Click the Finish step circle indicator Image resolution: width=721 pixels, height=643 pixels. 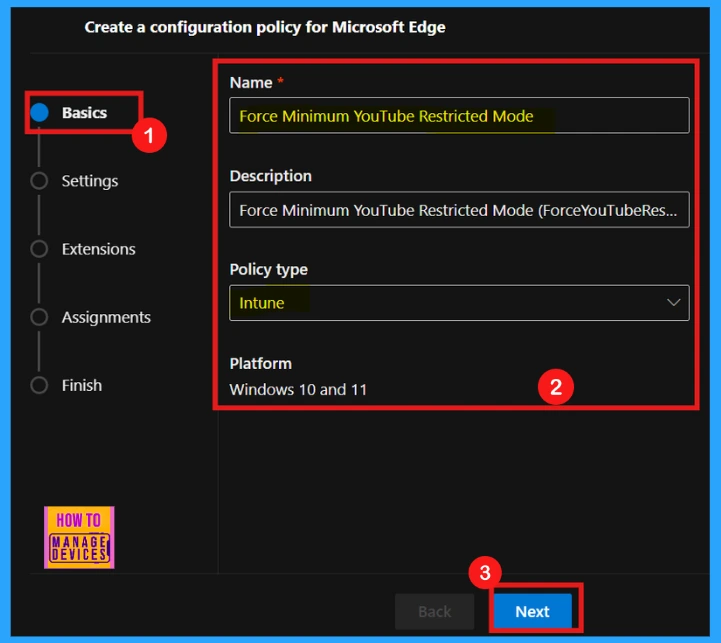pyautogui.click(x=39, y=385)
